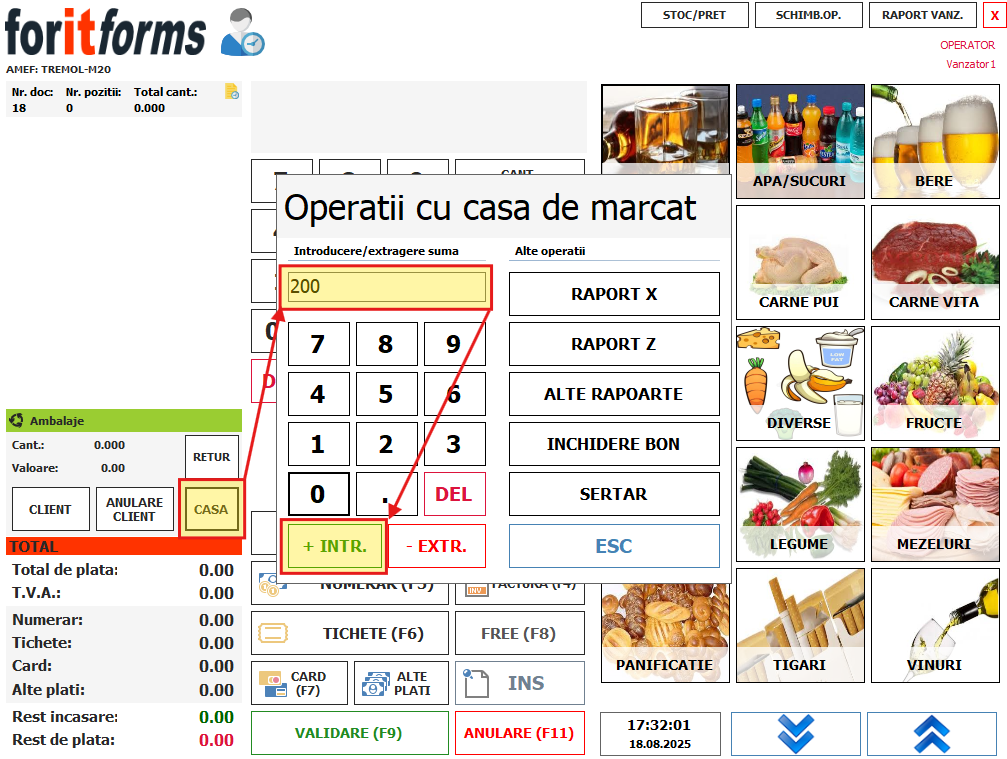Open the FRUCTE category tile

(935, 383)
